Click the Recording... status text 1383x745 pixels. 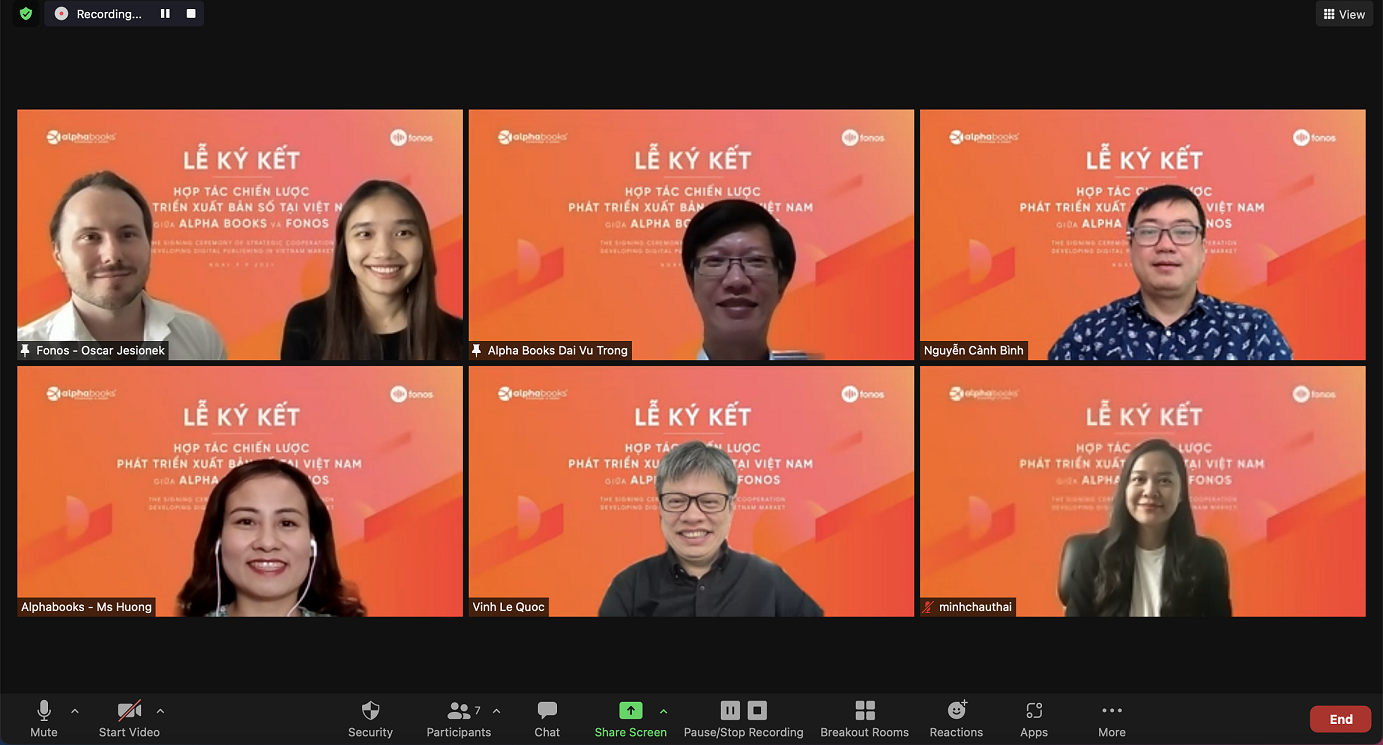pos(109,14)
